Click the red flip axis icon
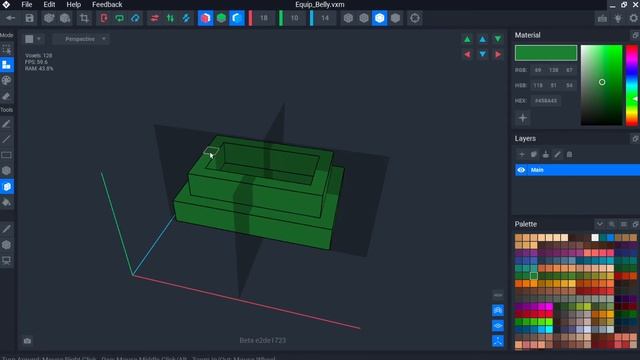 click(x=104, y=18)
